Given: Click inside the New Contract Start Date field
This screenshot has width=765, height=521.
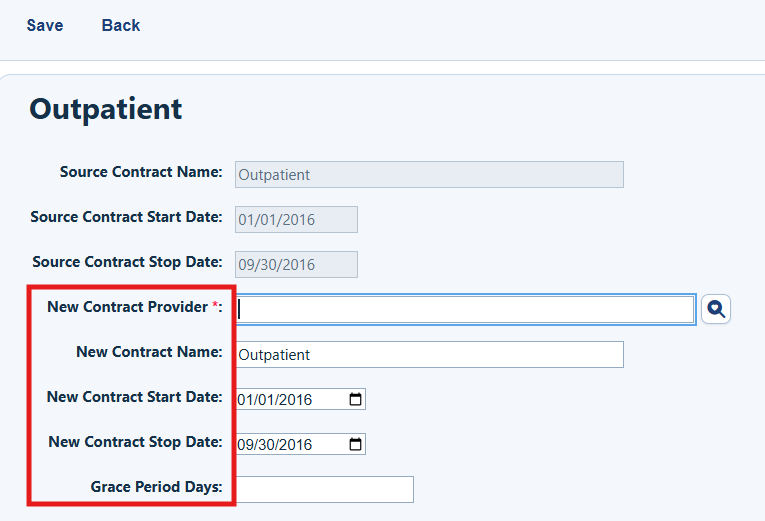Looking at the screenshot, I should 293,399.
